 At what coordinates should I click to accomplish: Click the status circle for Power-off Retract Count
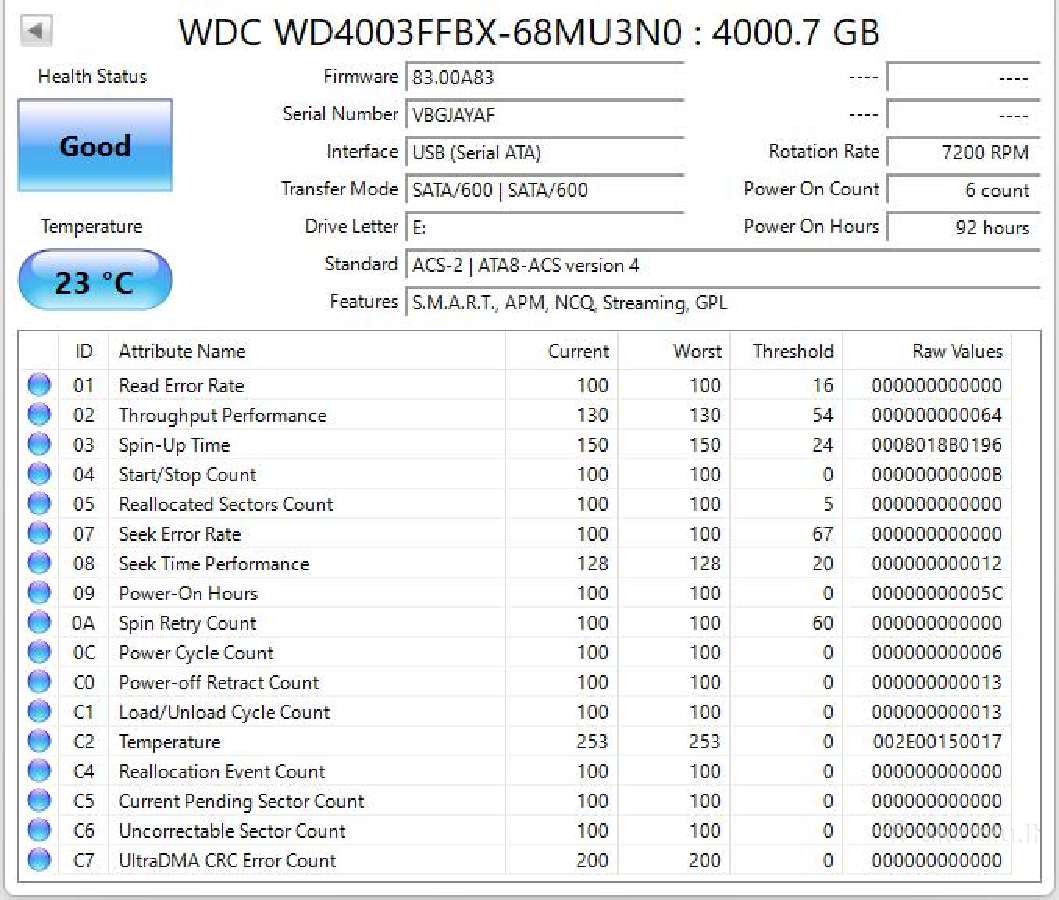[x=39, y=682]
